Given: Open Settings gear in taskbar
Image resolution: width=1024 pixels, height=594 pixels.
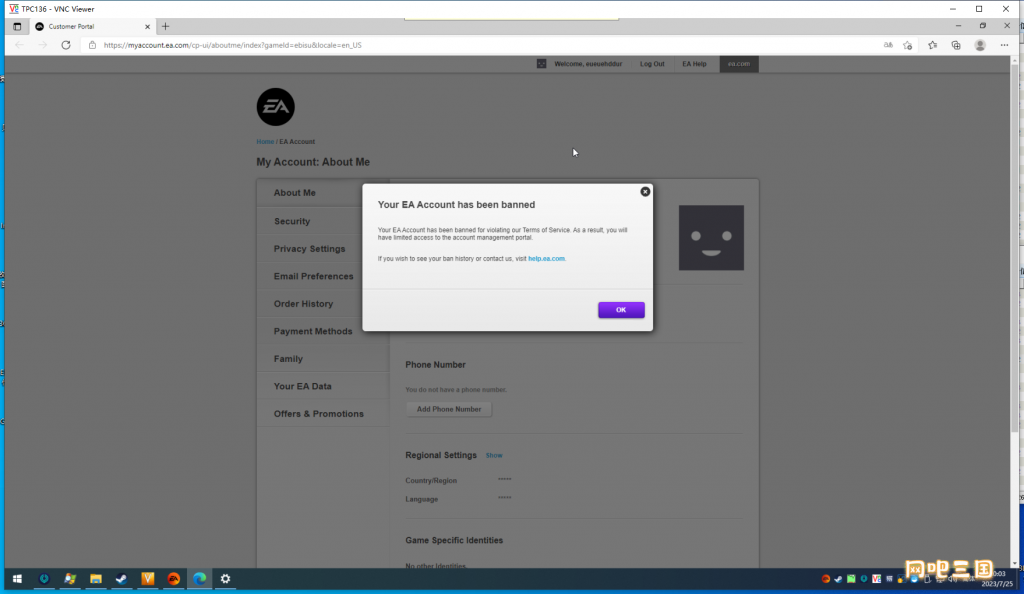Looking at the screenshot, I should pyautogui.click(x=225, y=579).
